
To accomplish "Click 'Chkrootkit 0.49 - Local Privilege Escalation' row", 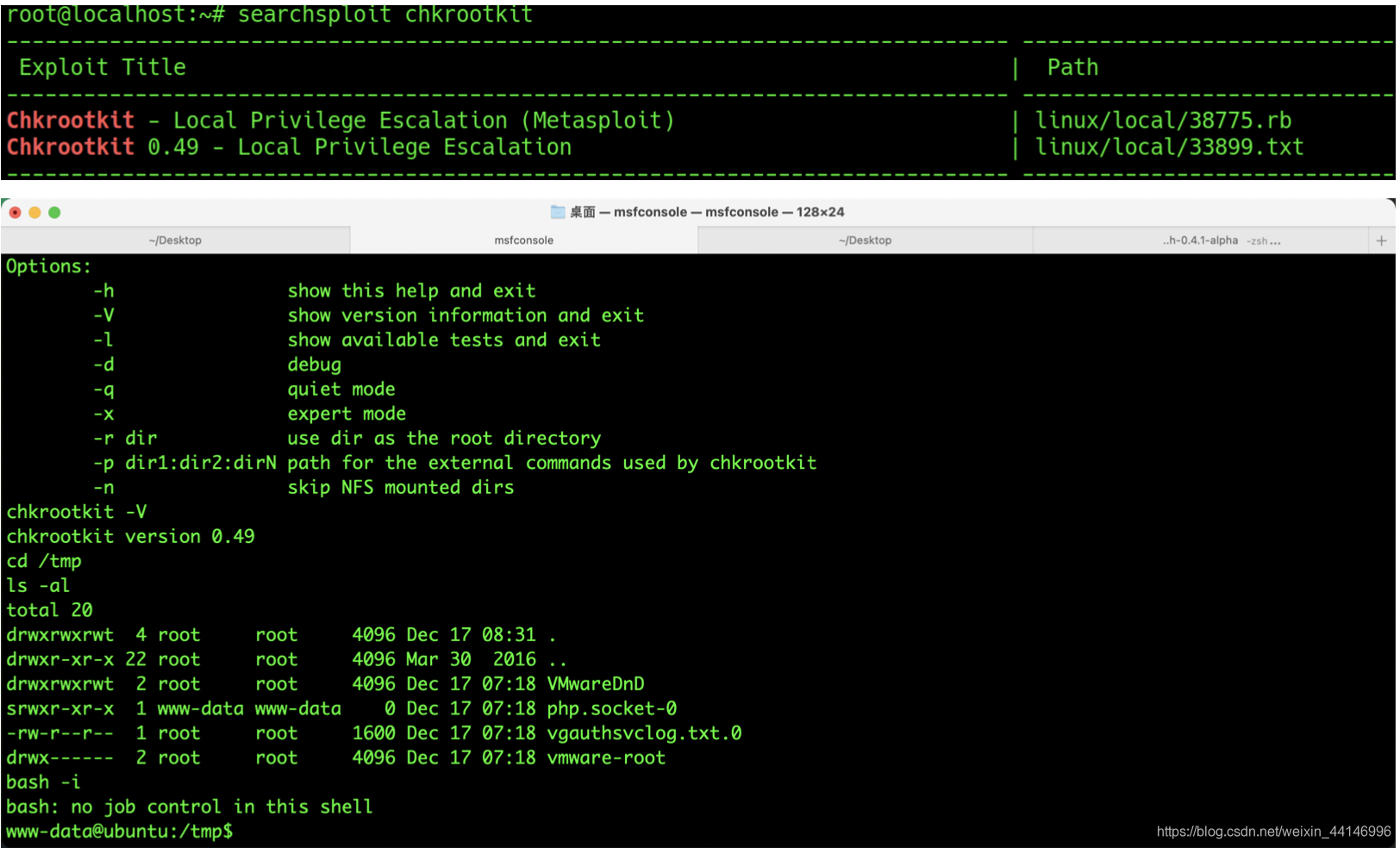I will [289, 147].
